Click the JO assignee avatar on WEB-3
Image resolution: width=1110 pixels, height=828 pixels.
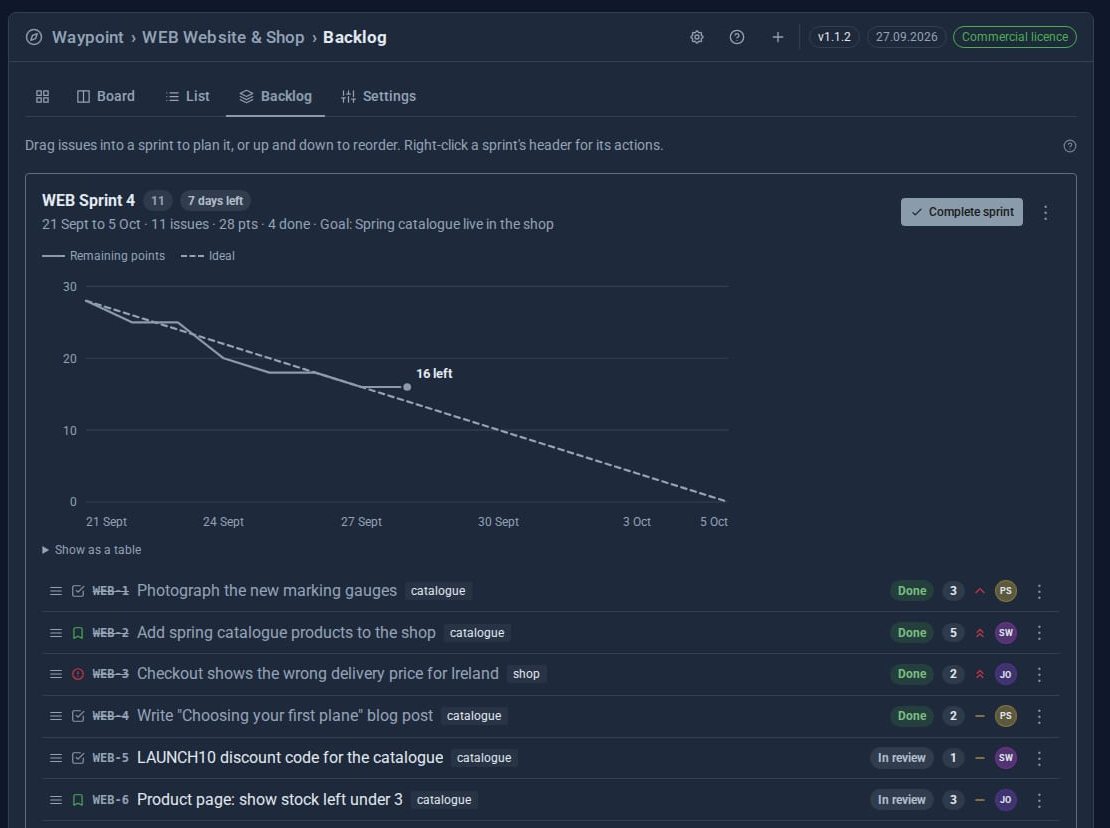pyautogui.click(x=1005, y=674)
